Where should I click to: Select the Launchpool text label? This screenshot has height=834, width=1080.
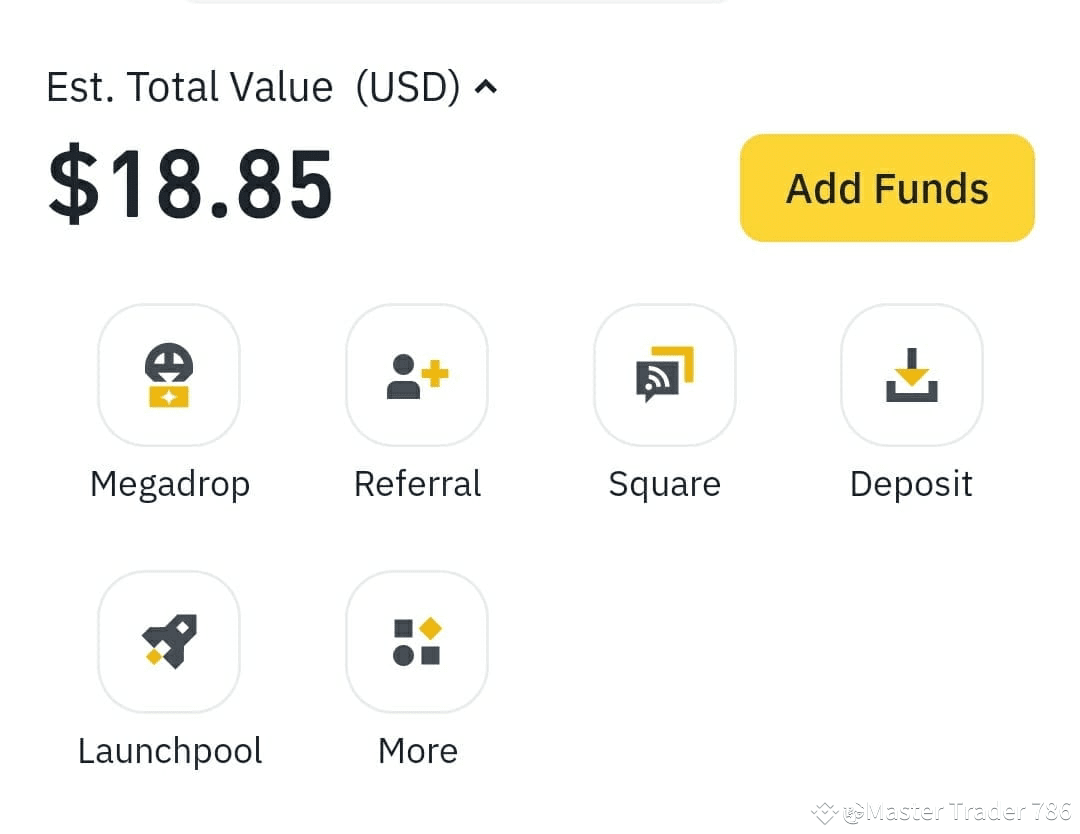tap(169, 751)
